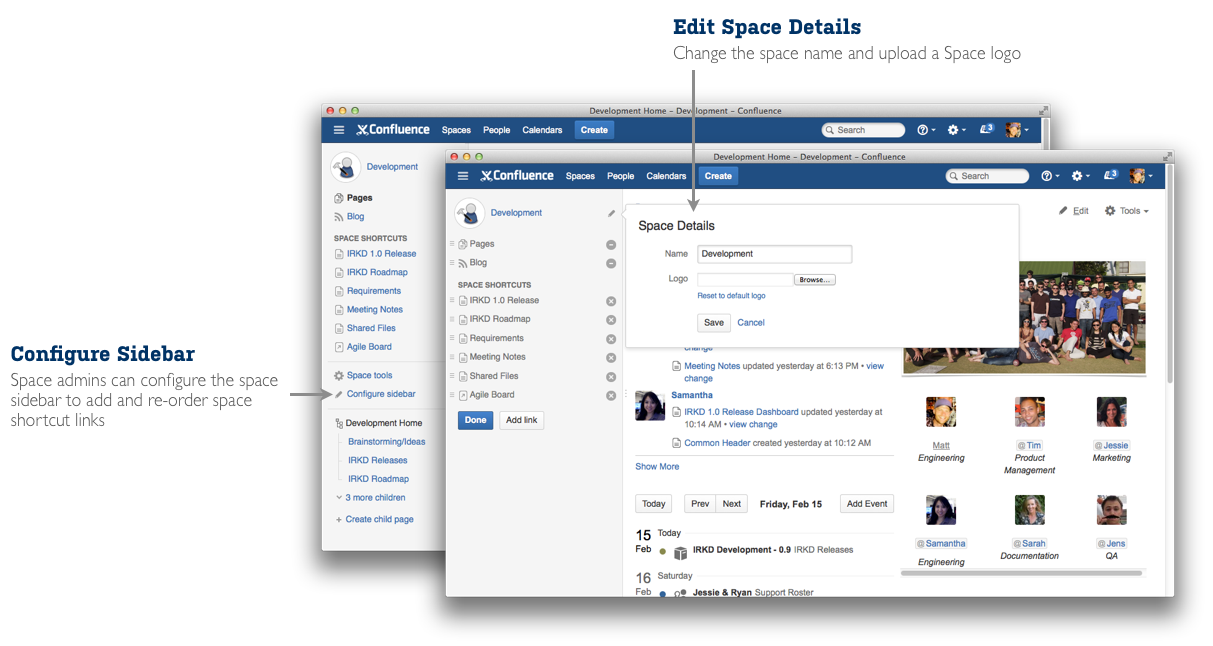Open Spaces menu in the back window
Viewport: 1213px width, 646px height.
pyautogui.click(x=456, y=130)
